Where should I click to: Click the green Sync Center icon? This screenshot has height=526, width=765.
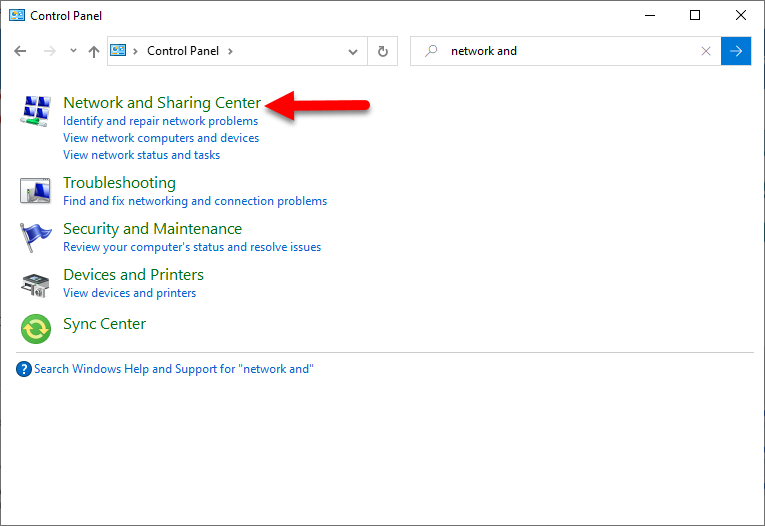click(x=35, y=326)
